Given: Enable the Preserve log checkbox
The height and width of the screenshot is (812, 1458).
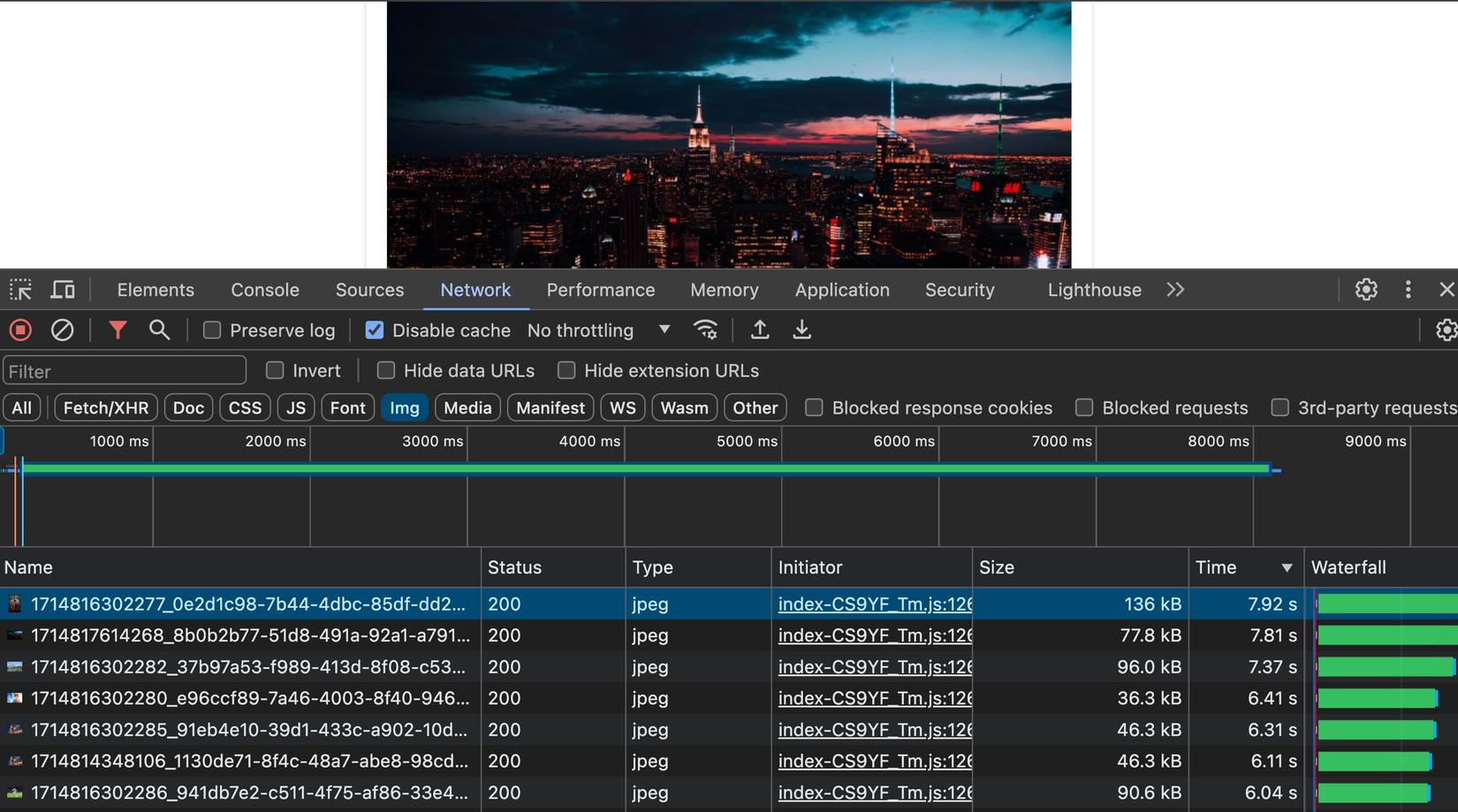Looking at the screenshot, I should coord(211,330).
